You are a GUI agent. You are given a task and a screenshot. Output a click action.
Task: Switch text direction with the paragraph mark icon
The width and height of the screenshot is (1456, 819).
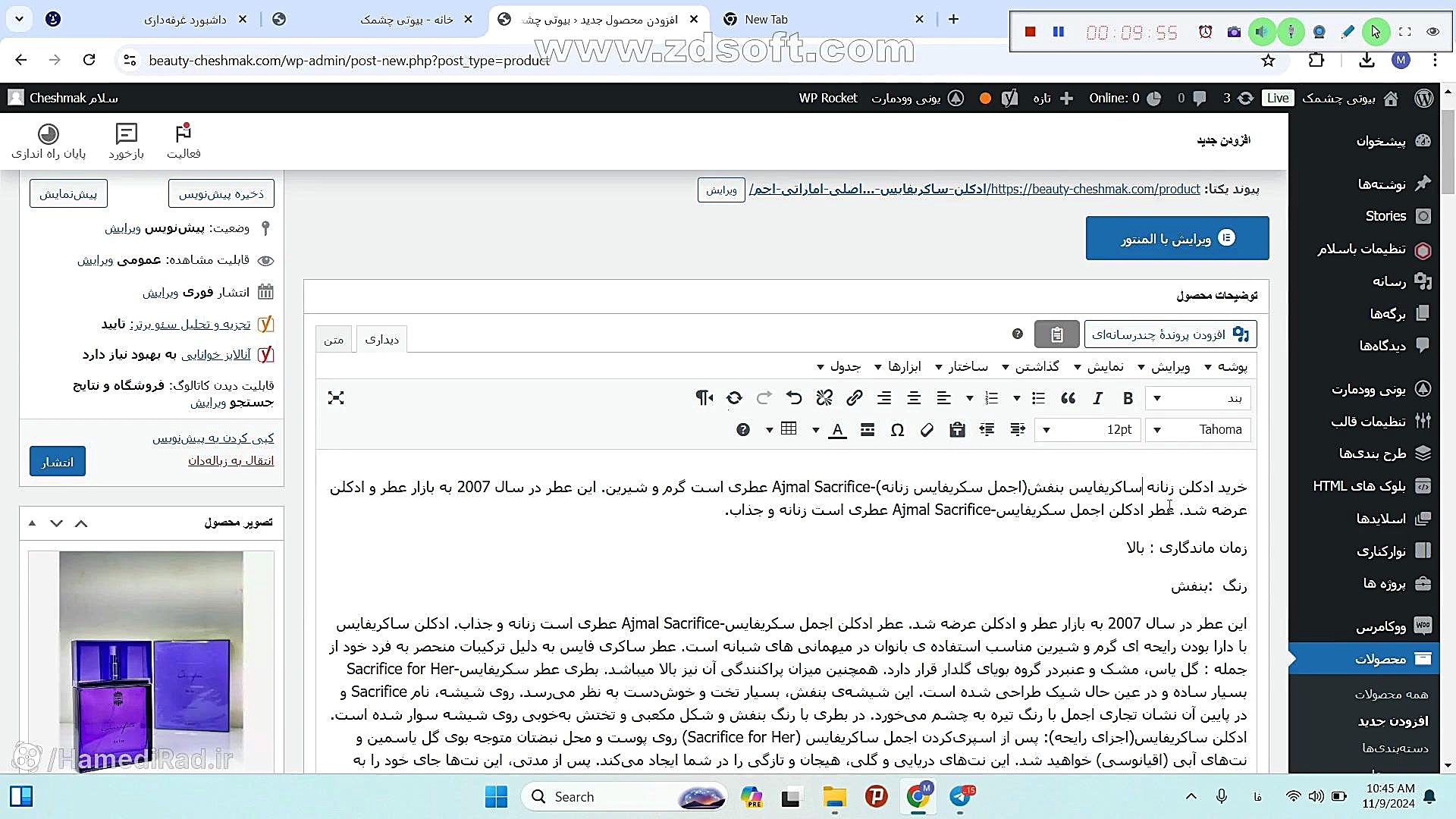pyautogui.click(x=704, y=398)
